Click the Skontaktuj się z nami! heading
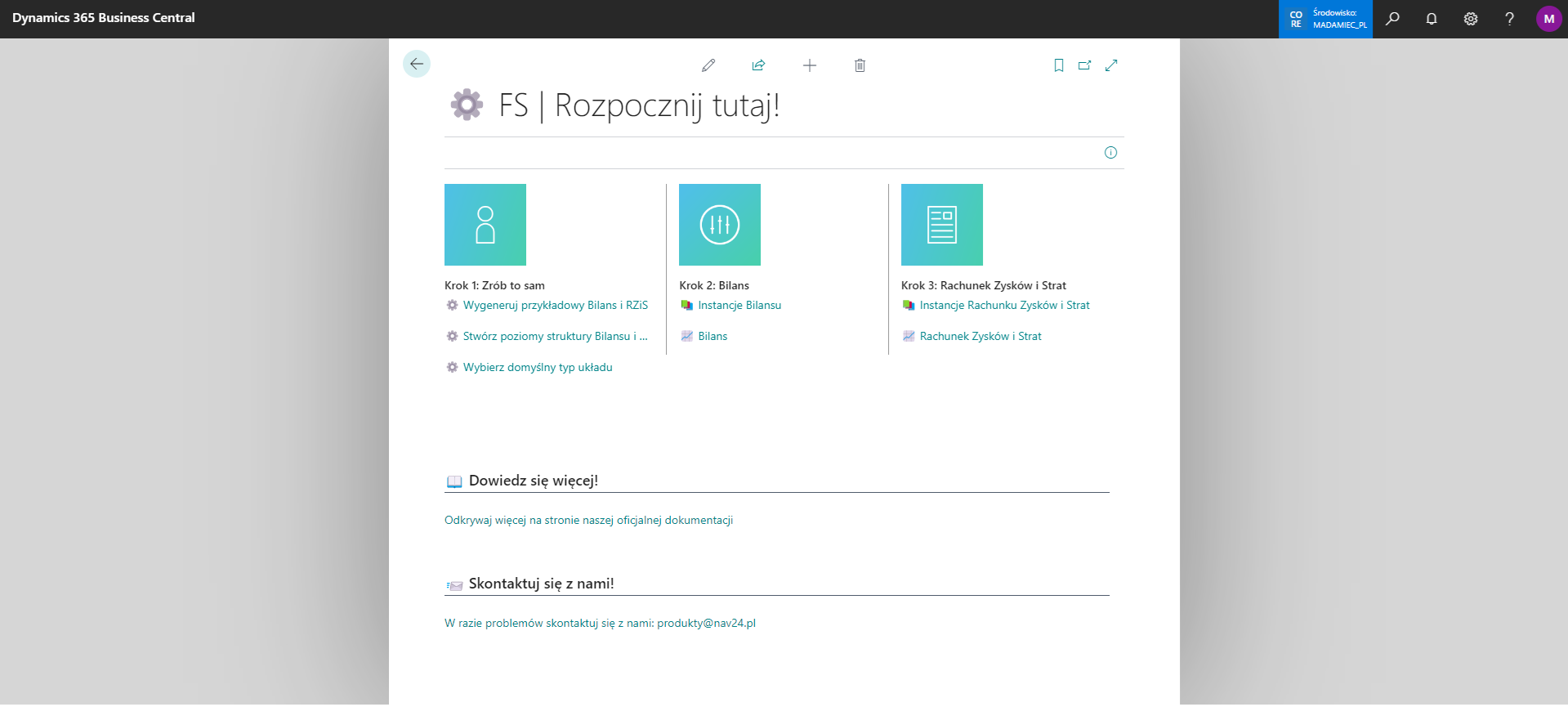 coord(542,584)
